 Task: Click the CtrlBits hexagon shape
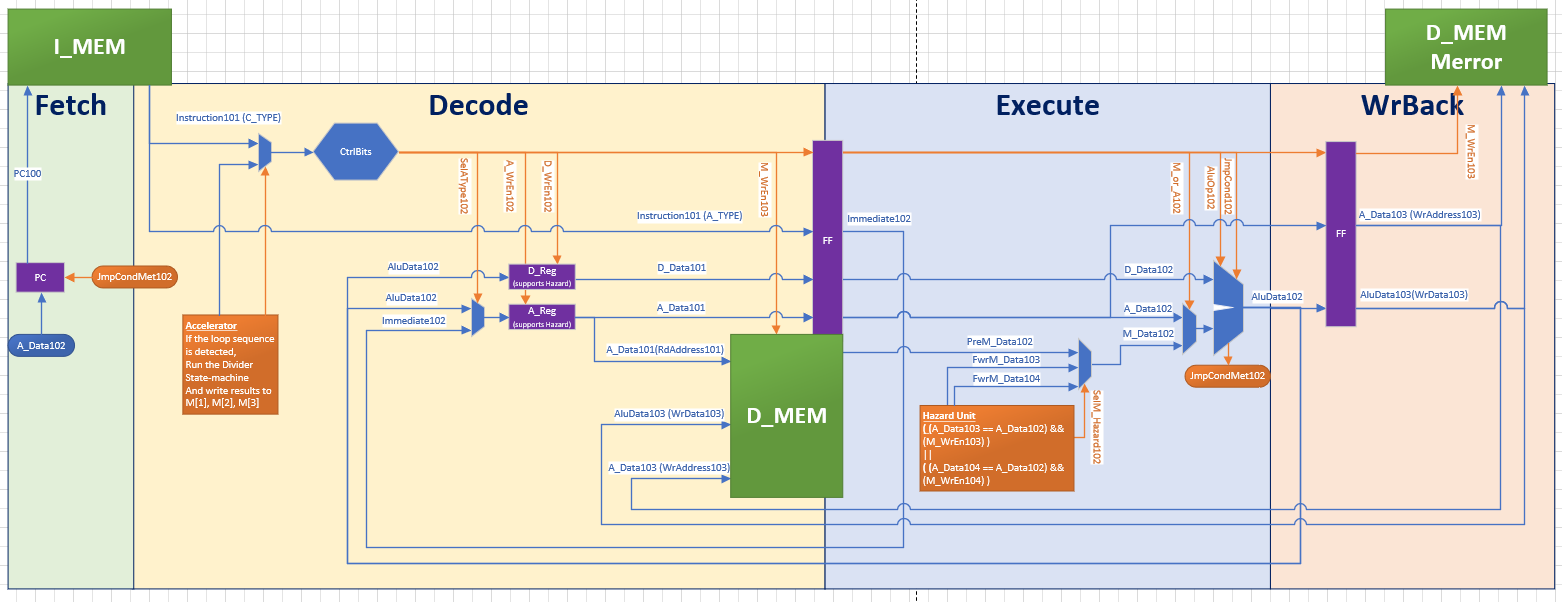click(356, 152)
